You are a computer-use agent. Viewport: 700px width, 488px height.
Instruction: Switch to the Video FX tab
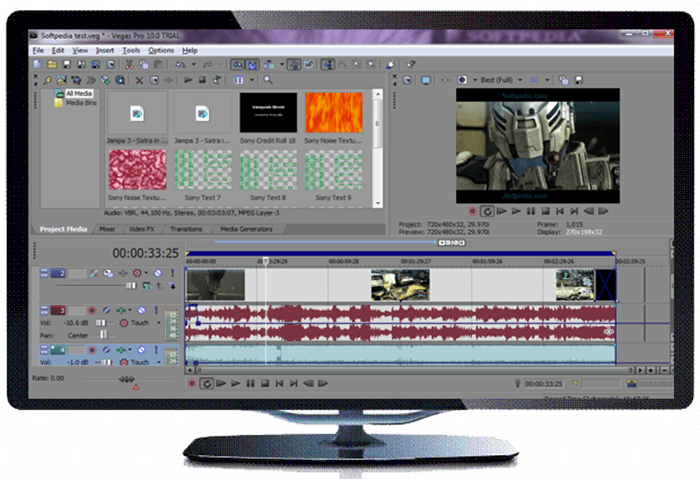(142, 229)
